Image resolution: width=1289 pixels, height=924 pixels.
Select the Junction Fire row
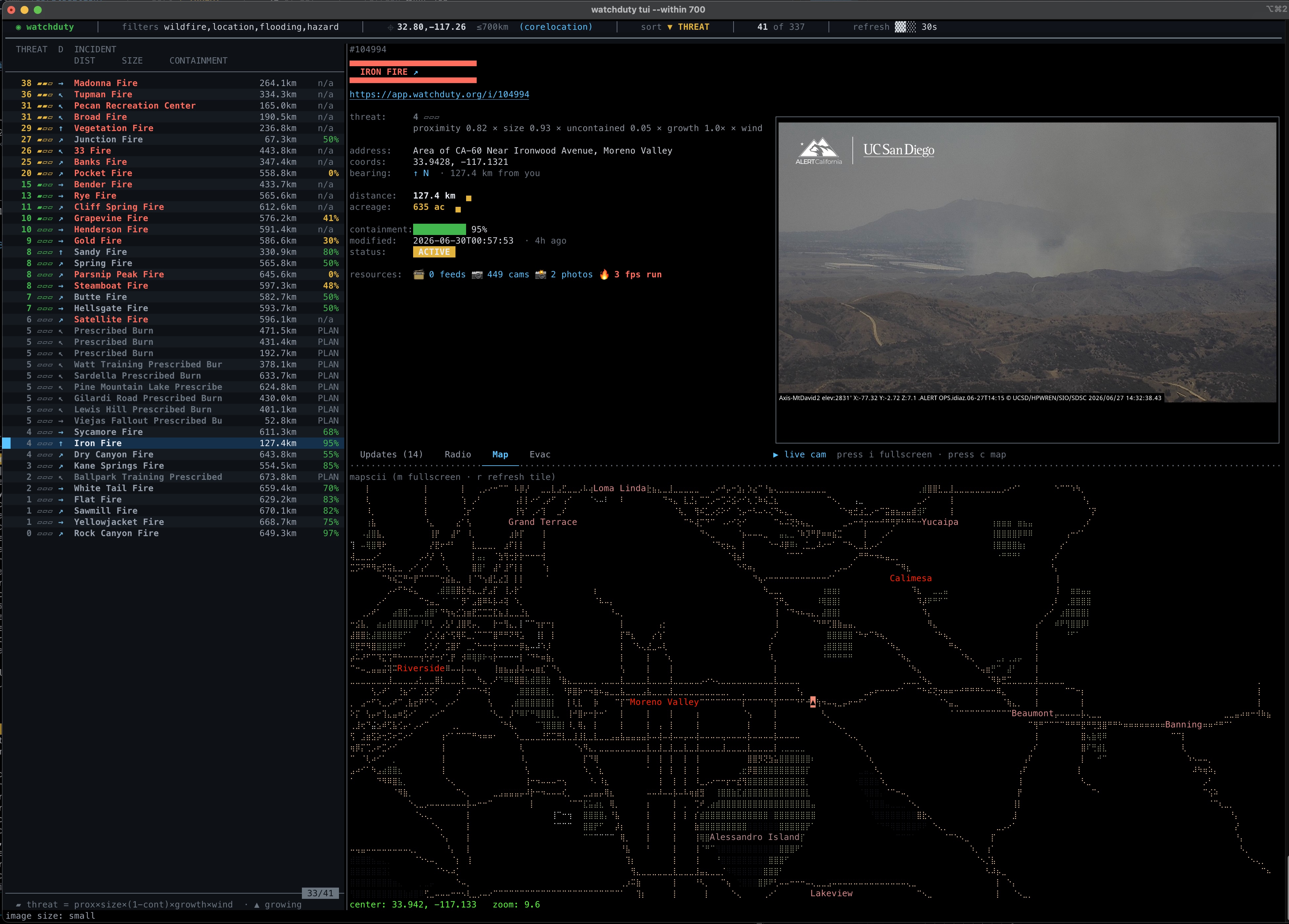(173, 140)
